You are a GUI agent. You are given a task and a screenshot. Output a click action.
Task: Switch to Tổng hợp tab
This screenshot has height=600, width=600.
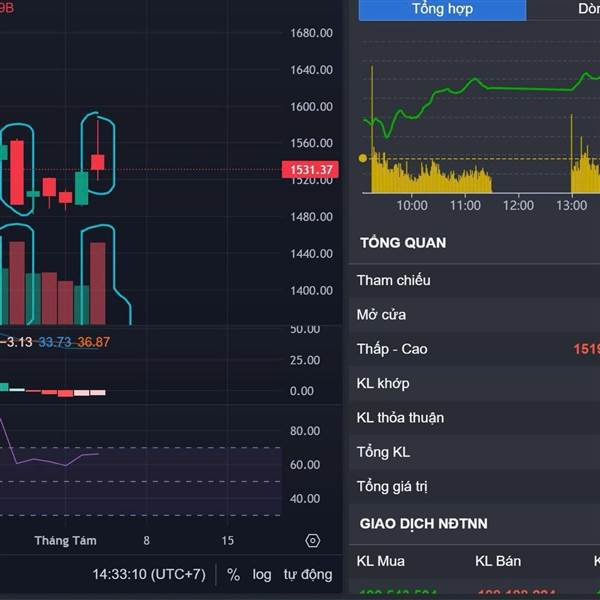coord(442,10)
